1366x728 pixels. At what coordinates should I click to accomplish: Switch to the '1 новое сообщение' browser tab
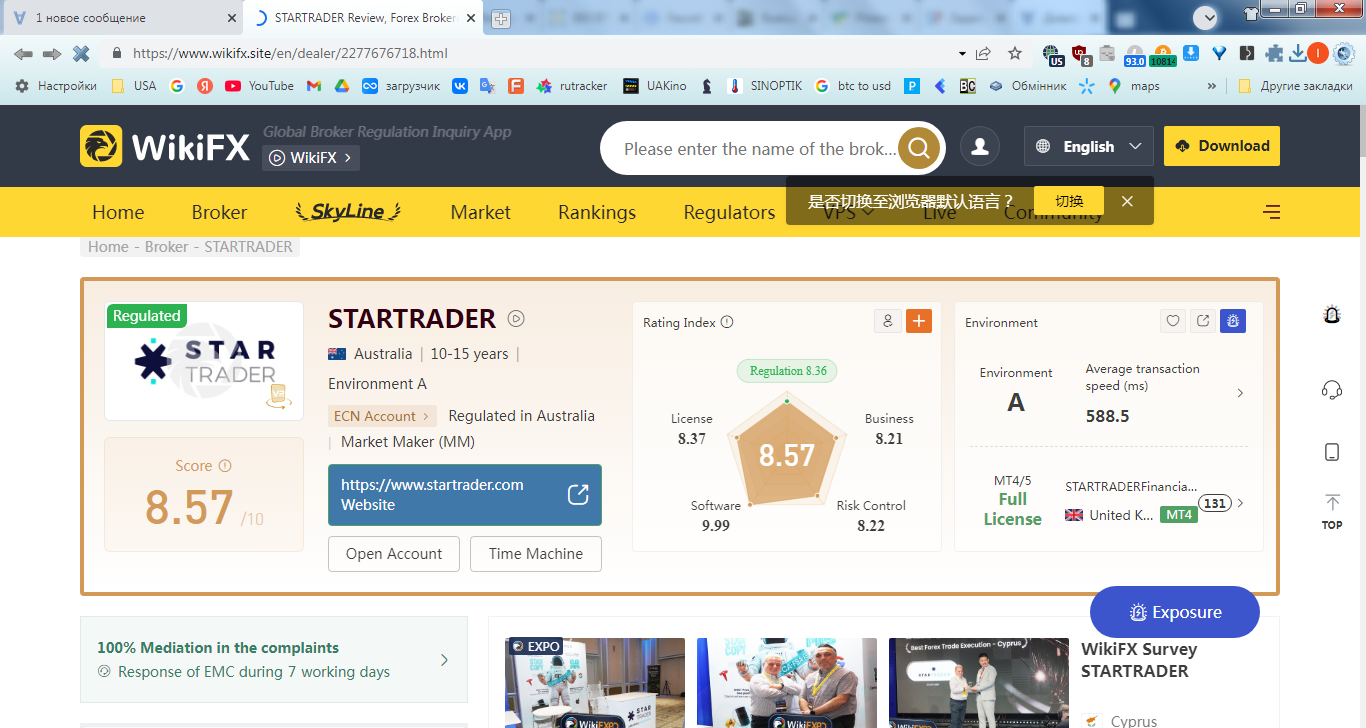[x=120, y=18]
